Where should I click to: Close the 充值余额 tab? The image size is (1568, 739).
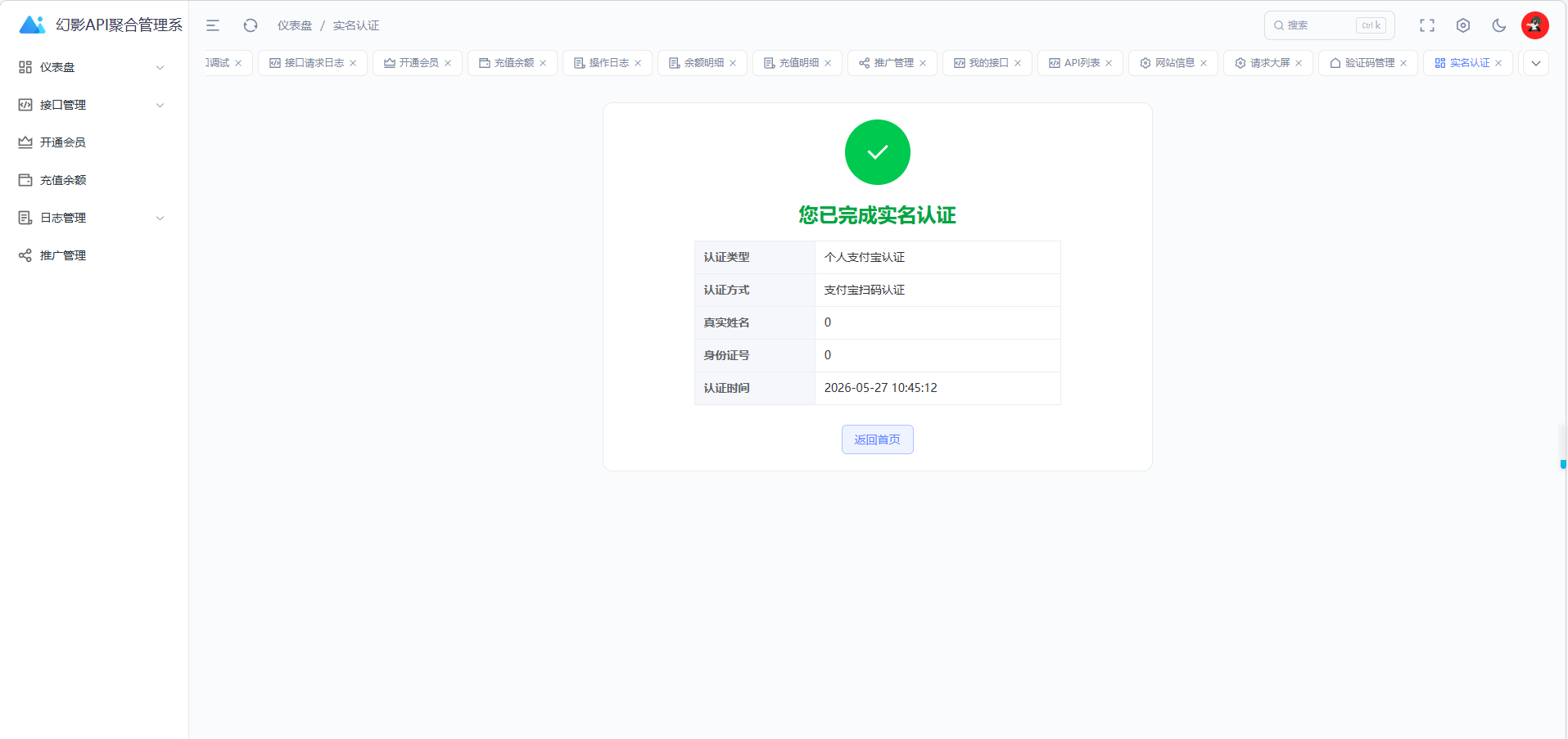coord(543,63)
